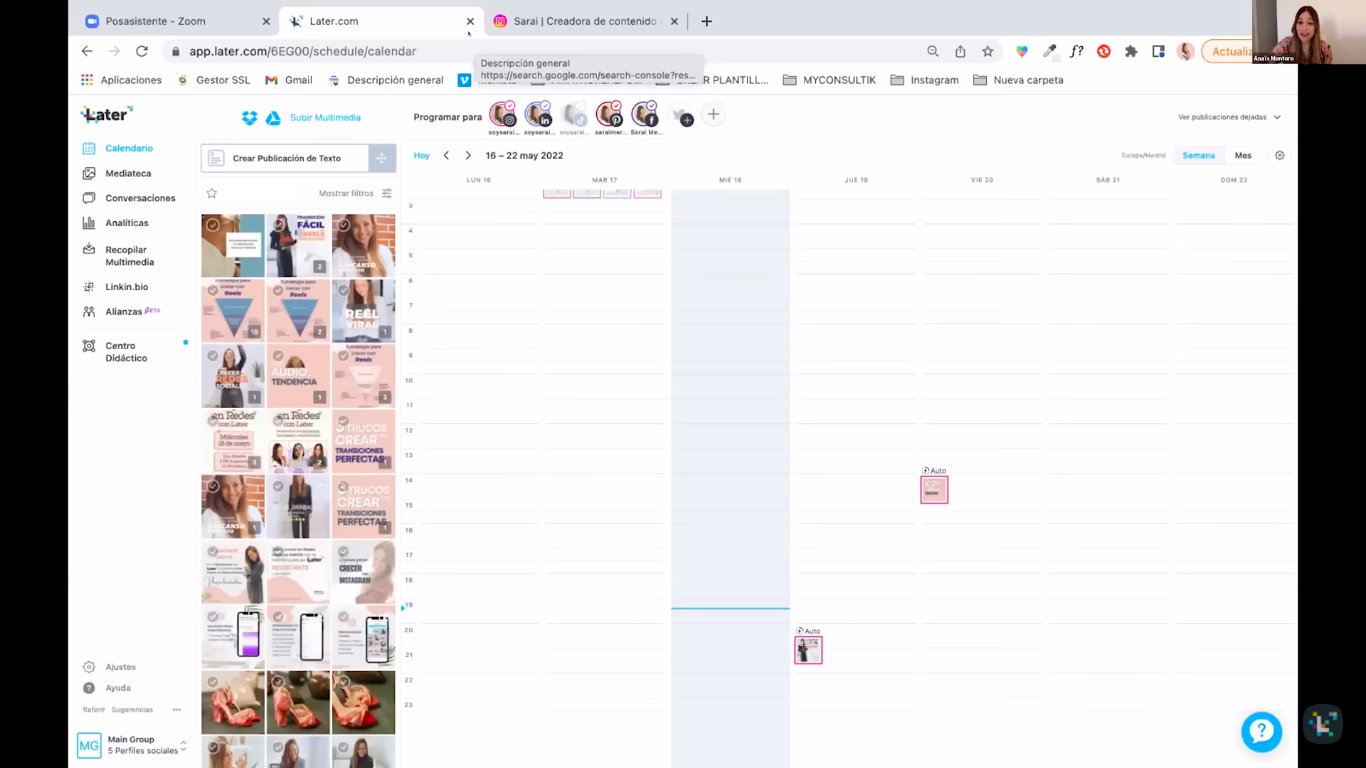Click the Later logo
1366x768 pixels.
(106, 115)
